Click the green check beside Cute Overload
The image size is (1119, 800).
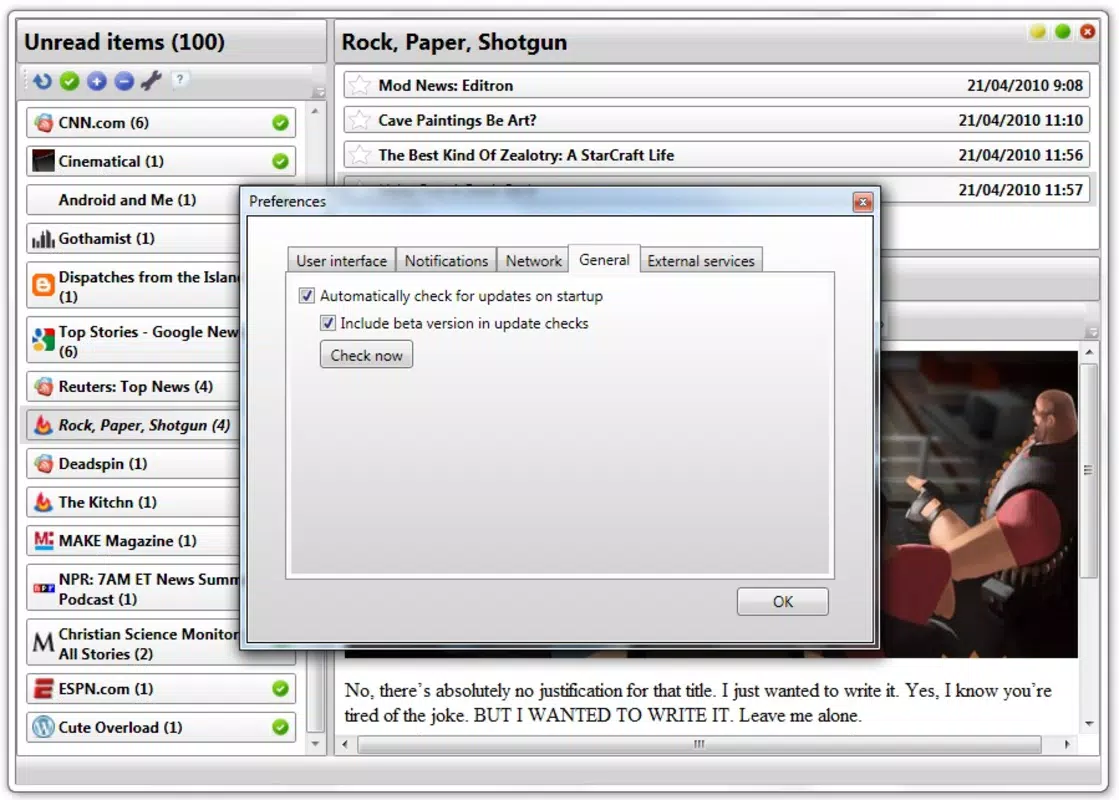click(x=280, y=727)
